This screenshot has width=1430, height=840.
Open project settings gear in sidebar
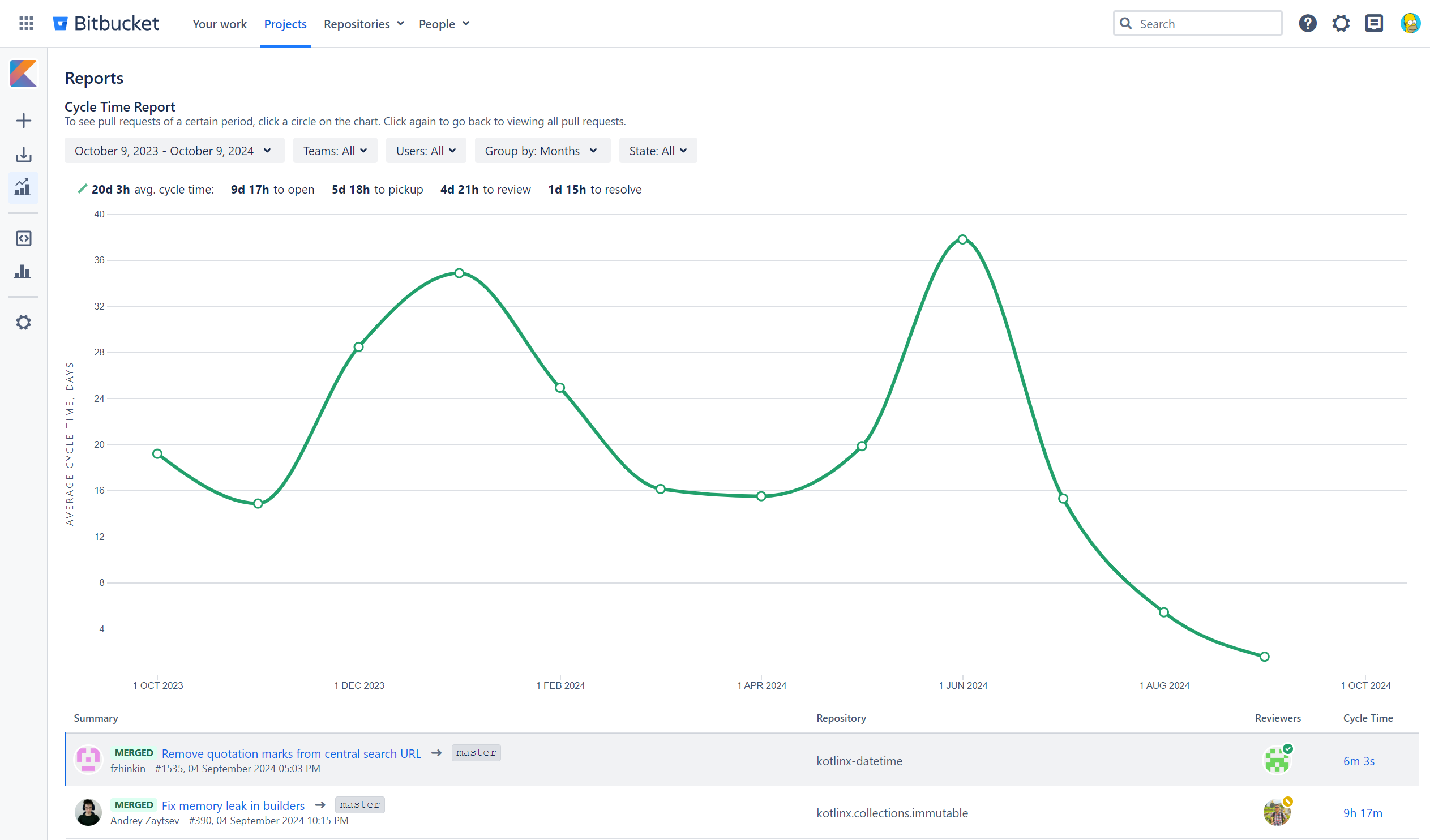pyautogui.click(x=23, y=323)
